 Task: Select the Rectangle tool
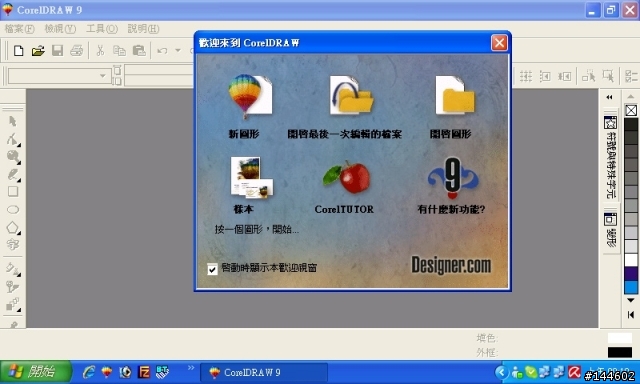tap(13, 192)
